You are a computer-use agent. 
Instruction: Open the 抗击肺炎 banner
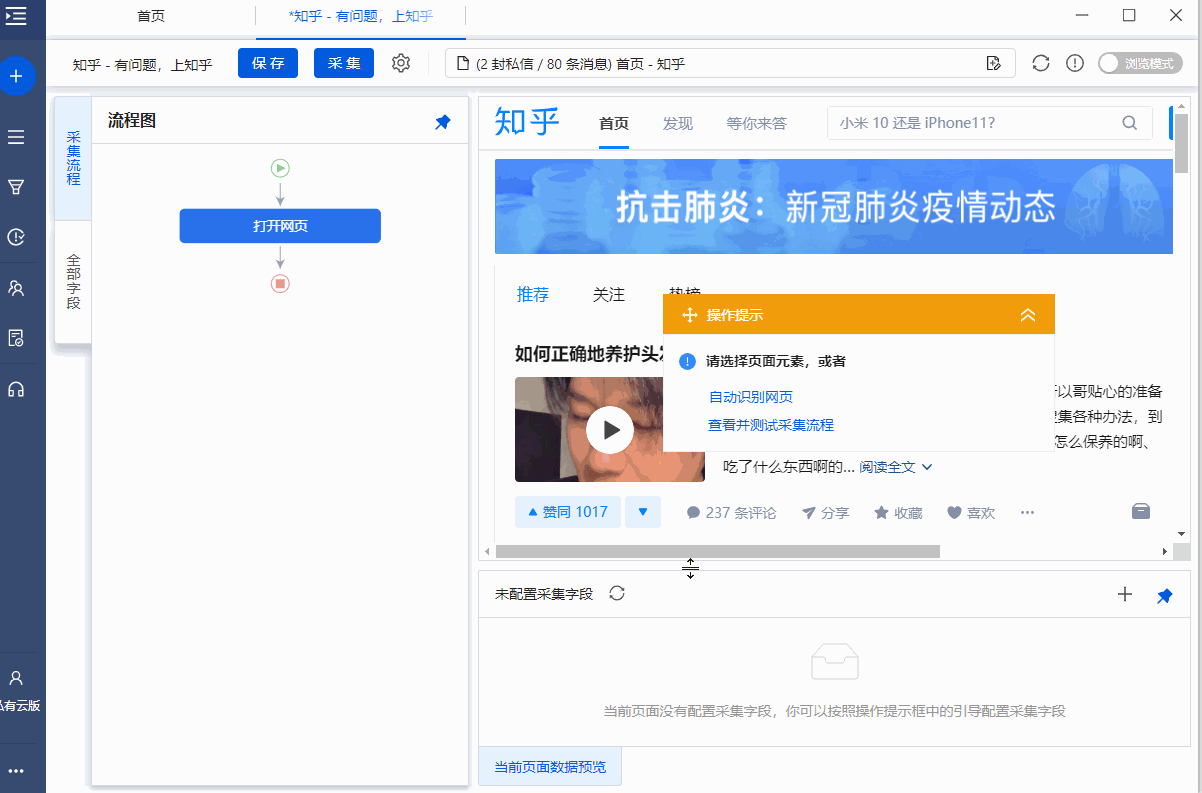pyautogui.click(x=834, y=206)
